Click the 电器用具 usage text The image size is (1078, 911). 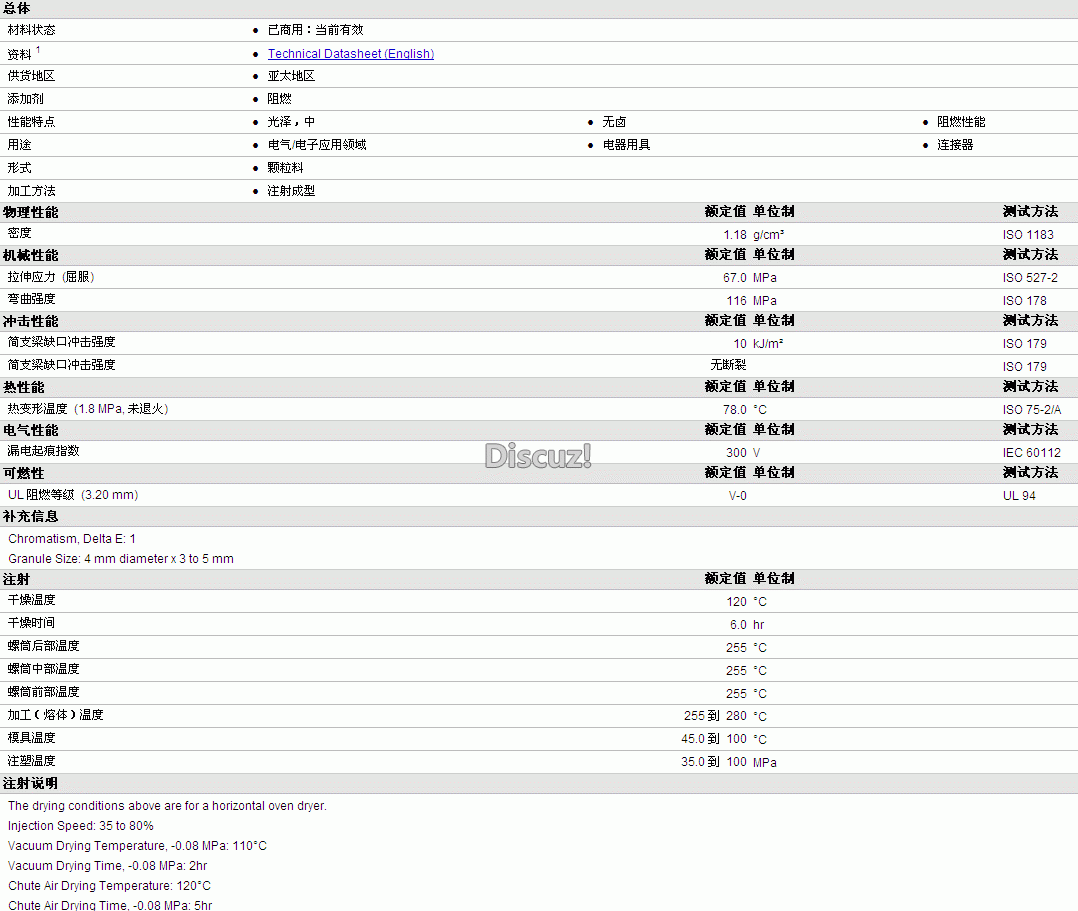click(x=626, y=145)
